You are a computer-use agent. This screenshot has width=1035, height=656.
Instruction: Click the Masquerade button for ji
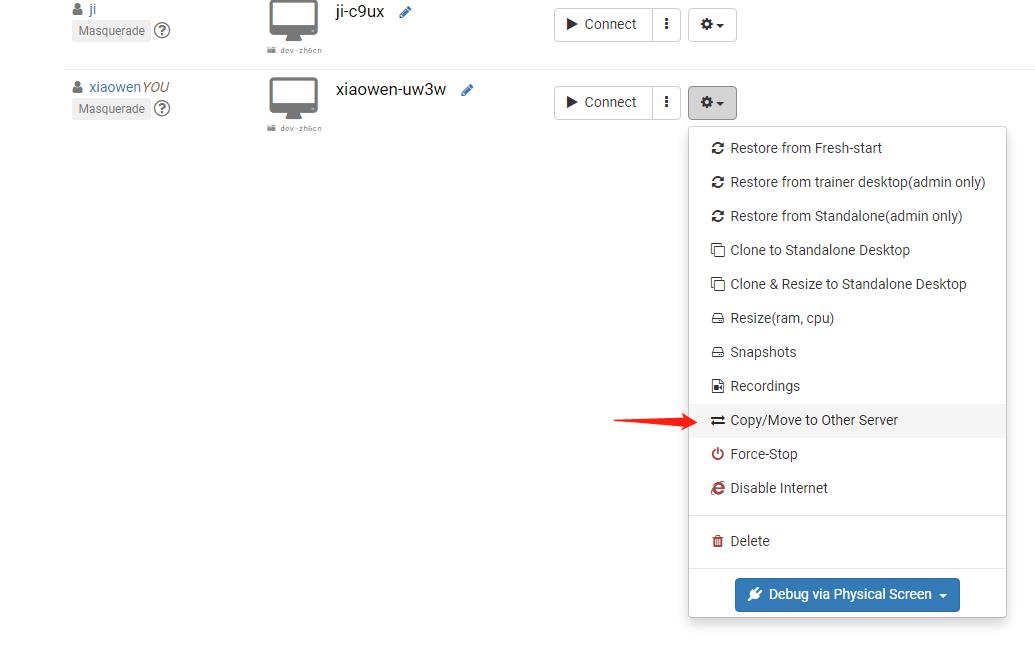[112, 30]
